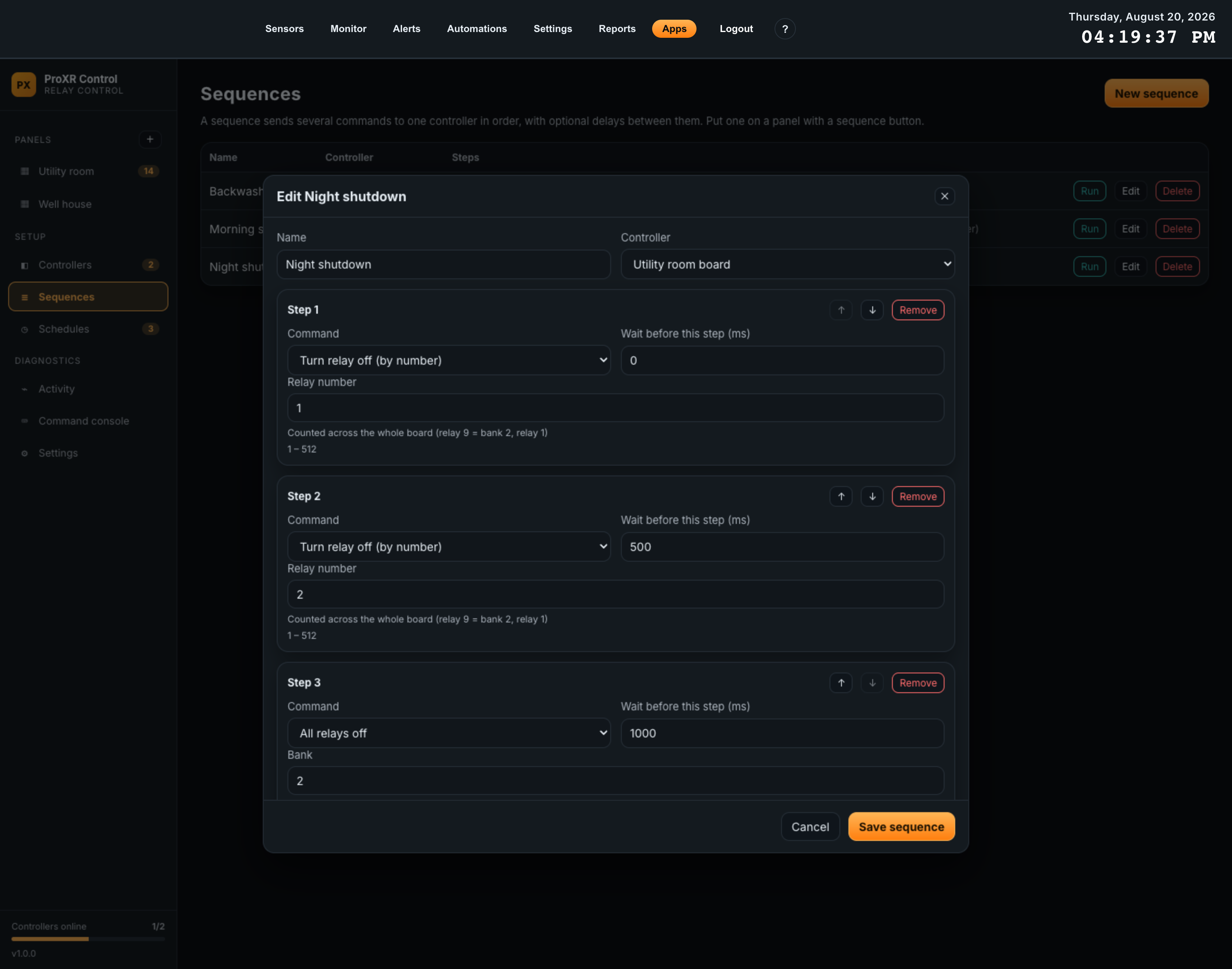Remove Step 1 from the sequence

click(917, 310)
